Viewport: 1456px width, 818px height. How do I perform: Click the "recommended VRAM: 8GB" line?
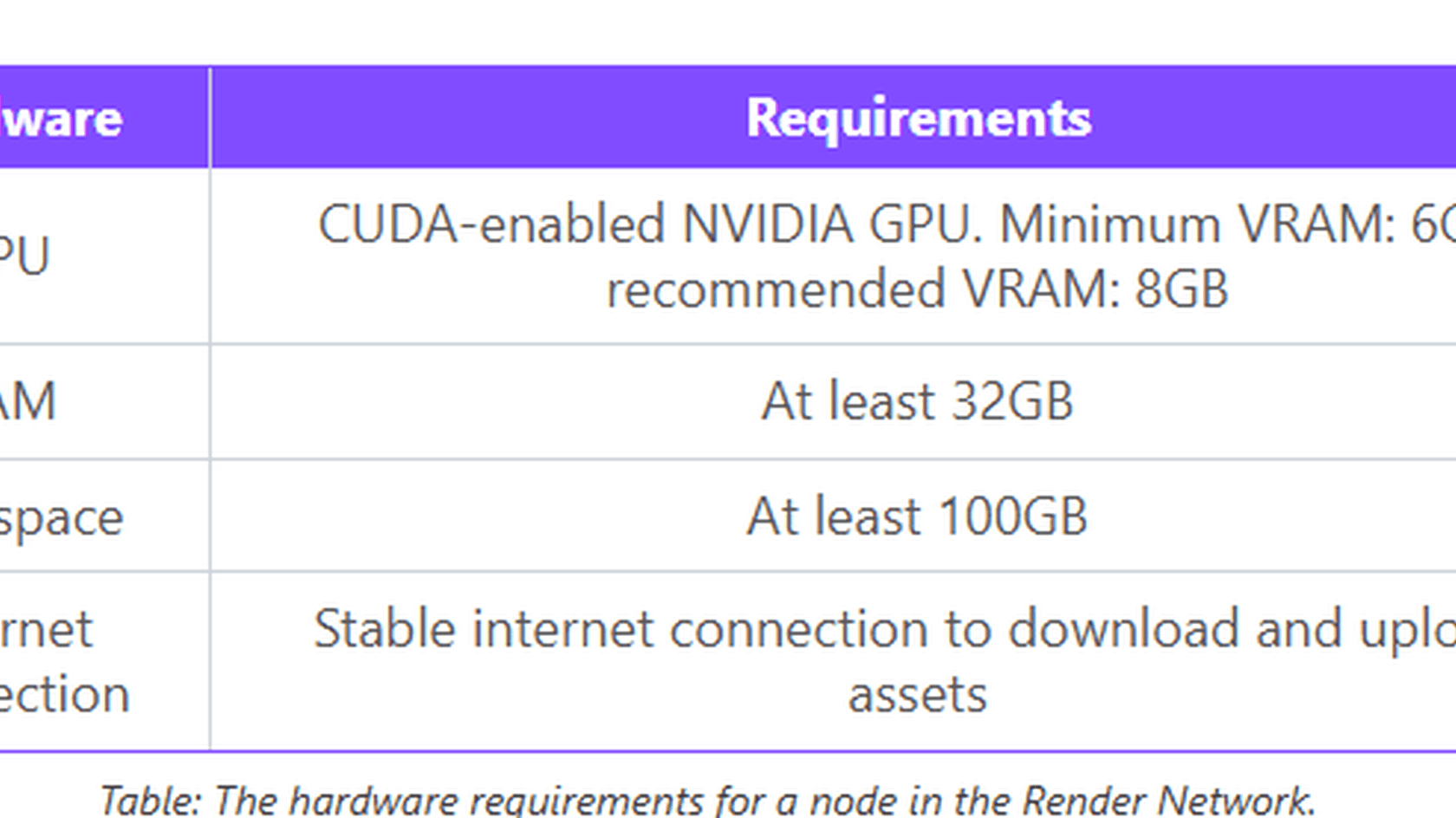pyautogui.click(x=917, y=289)
